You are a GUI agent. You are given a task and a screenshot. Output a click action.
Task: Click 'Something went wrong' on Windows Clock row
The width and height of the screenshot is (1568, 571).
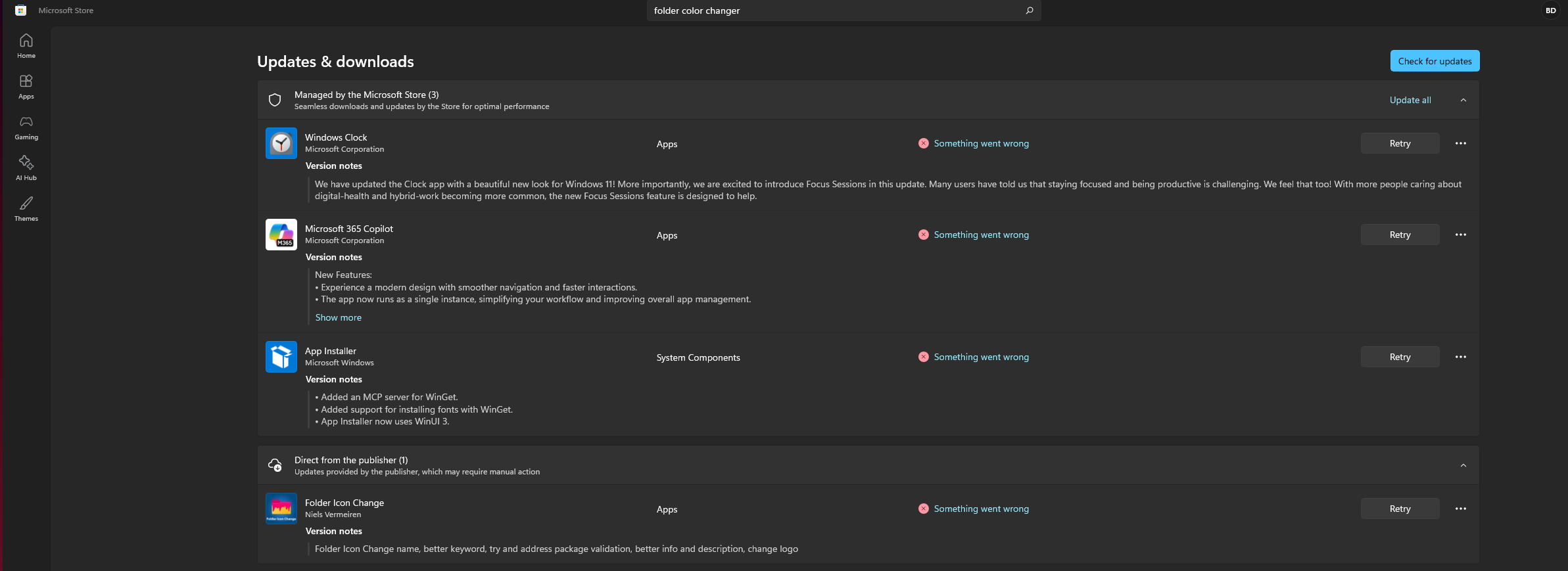(982, 143)
